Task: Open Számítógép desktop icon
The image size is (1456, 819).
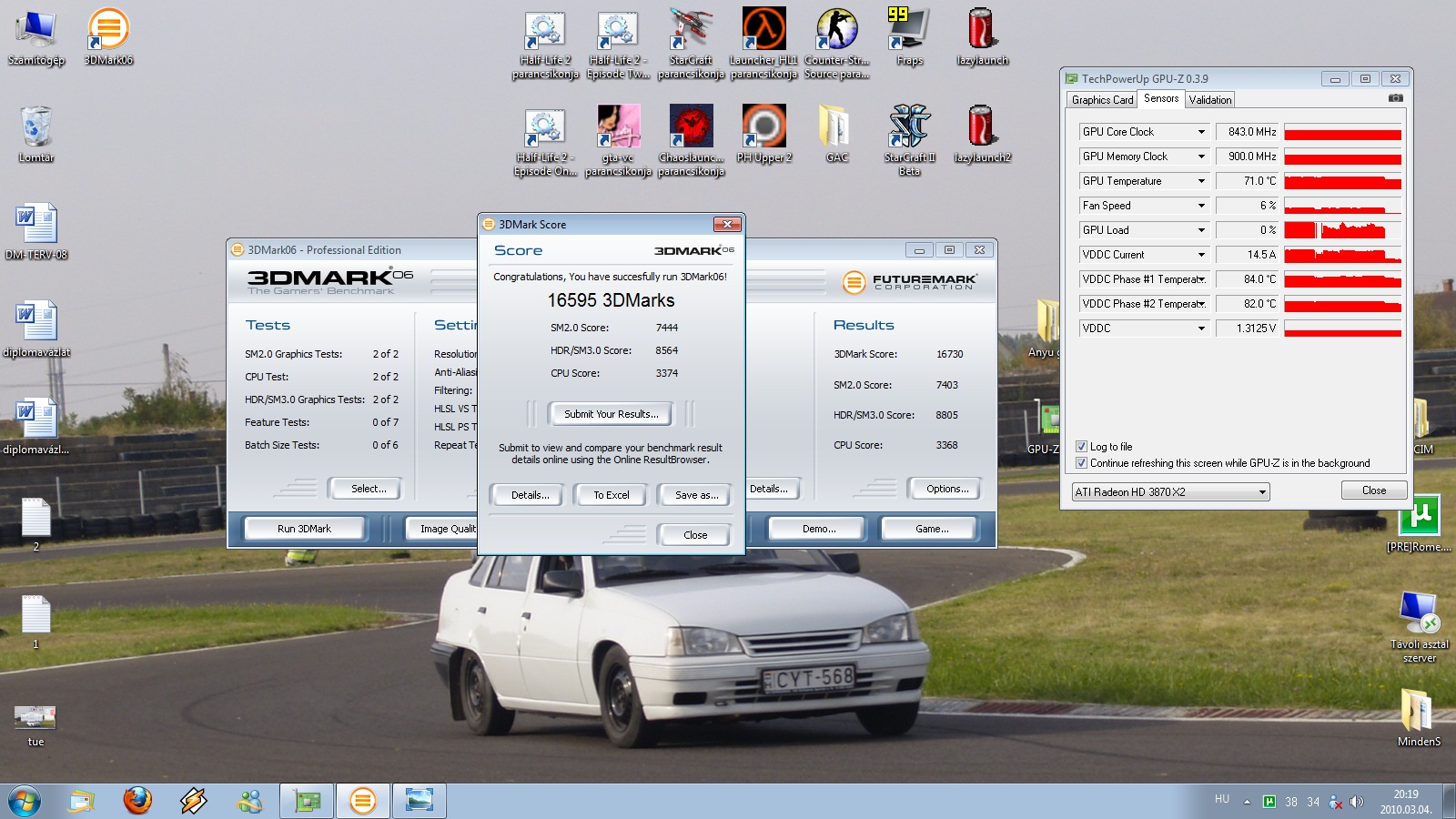Action: point(35,36)
